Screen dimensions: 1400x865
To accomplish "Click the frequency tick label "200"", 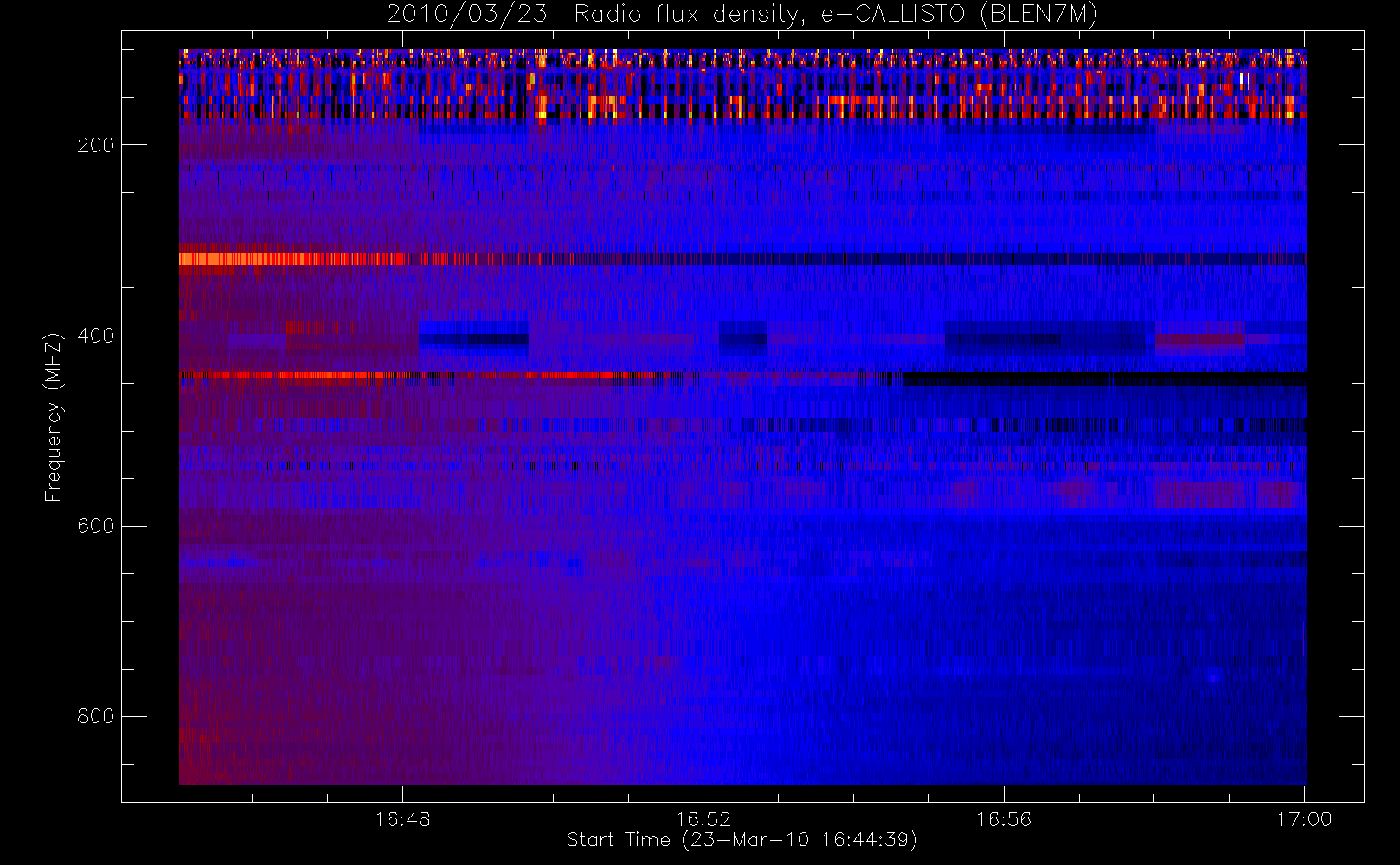I will [x=95, y=145].
